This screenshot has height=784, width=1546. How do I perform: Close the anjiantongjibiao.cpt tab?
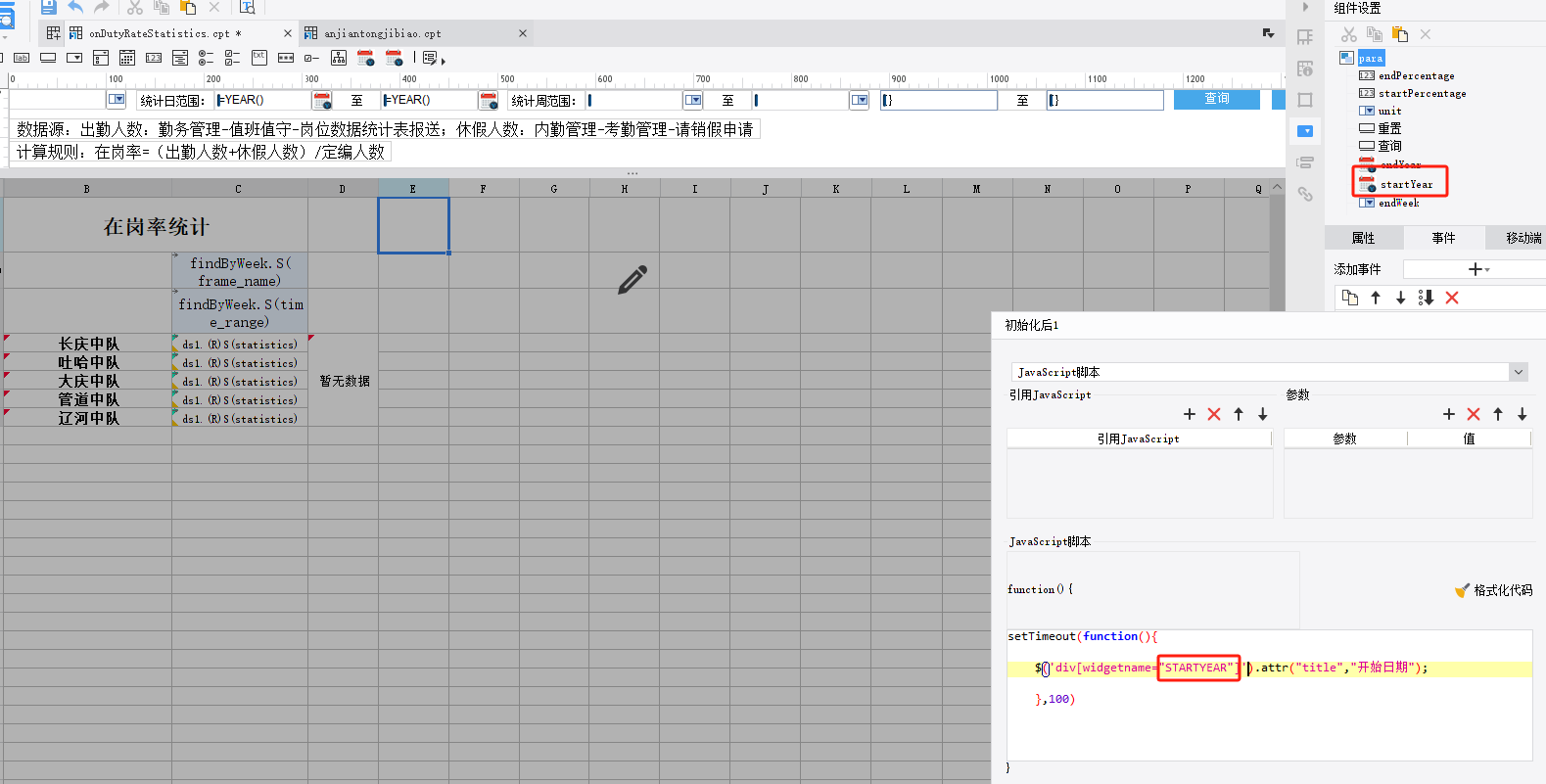point(523,33)
